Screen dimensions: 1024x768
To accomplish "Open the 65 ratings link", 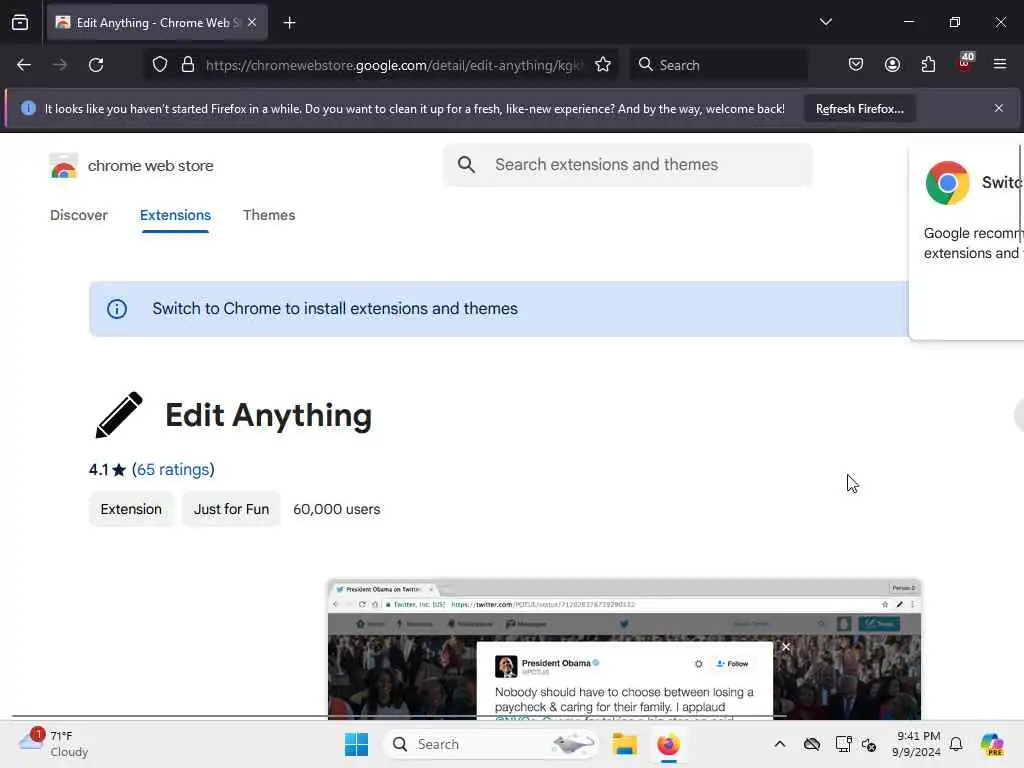I will (x=173, y=470).
